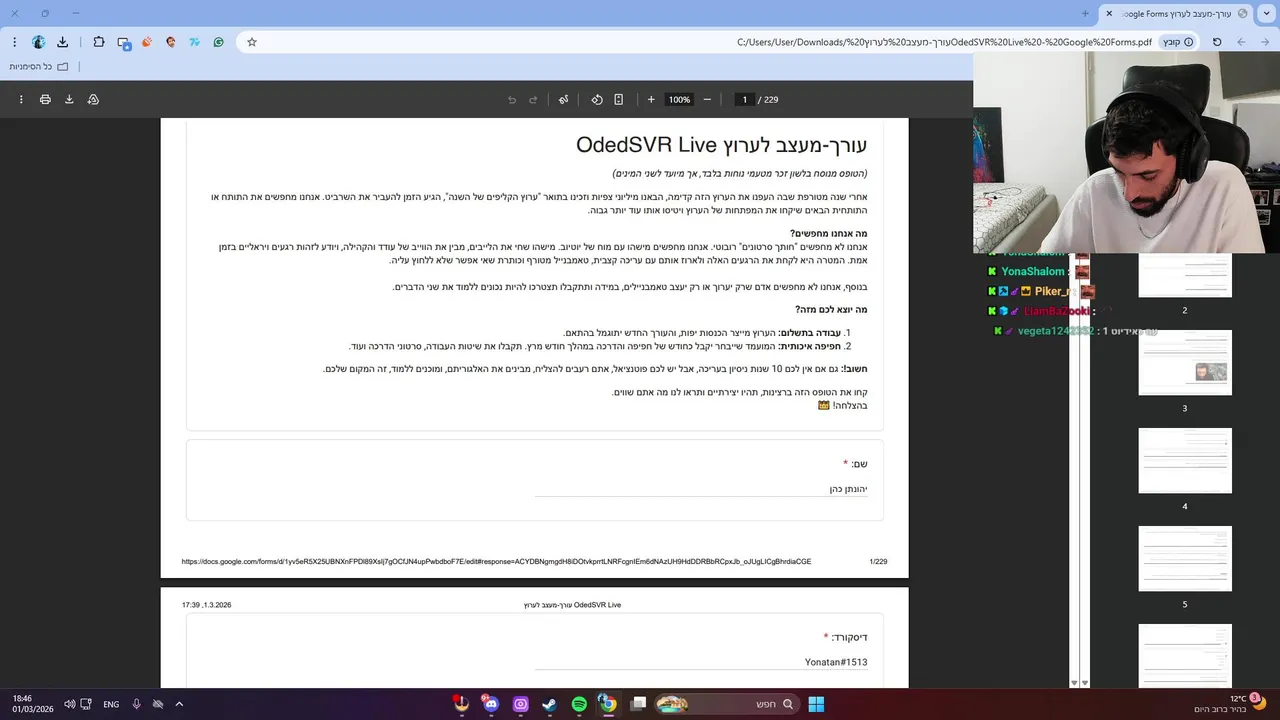
Task: Open the volume tray control
Action: coord(69,704)
